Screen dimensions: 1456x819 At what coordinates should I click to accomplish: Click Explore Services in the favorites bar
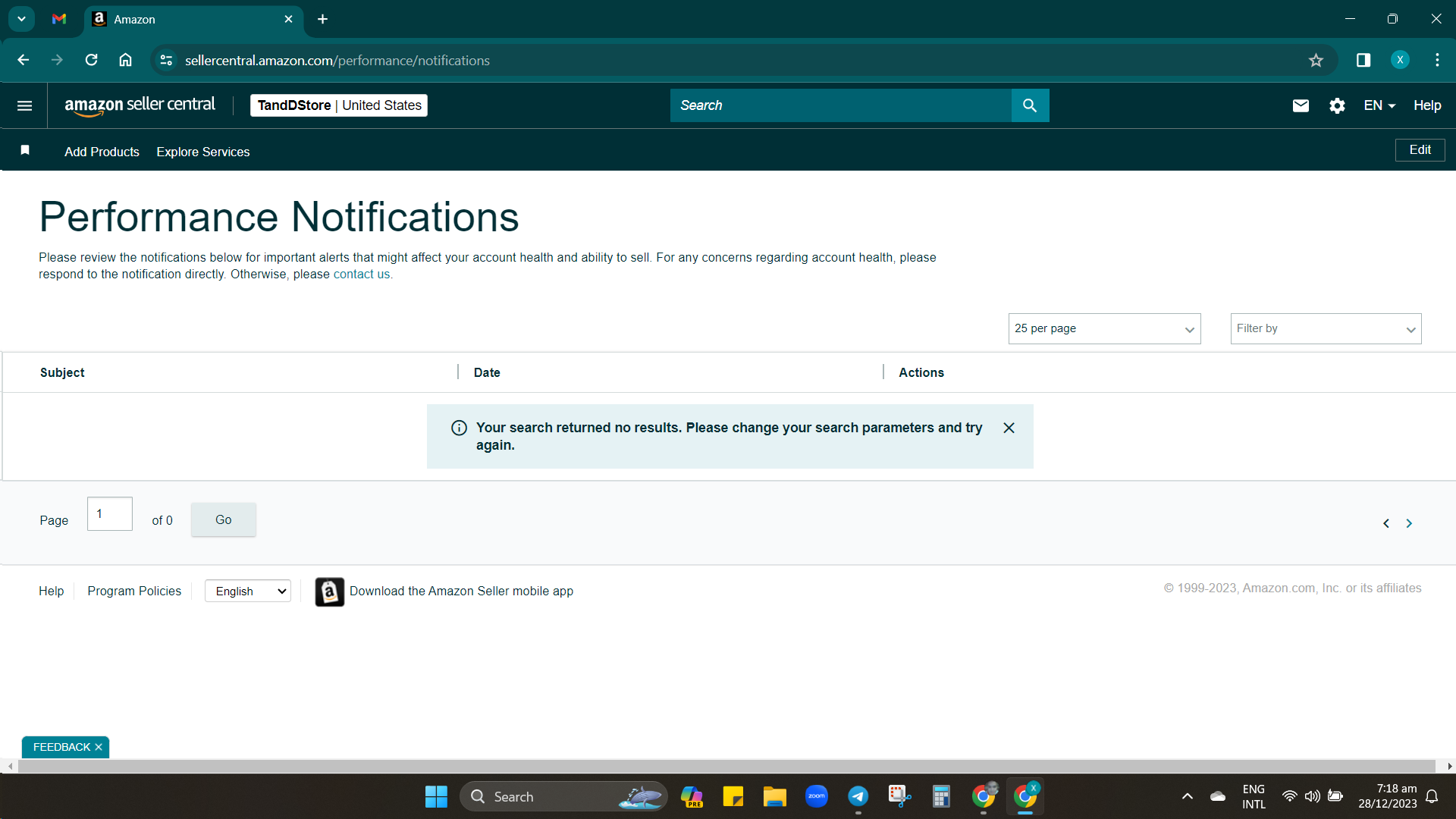pyautogui.click(x=202, y=152)
